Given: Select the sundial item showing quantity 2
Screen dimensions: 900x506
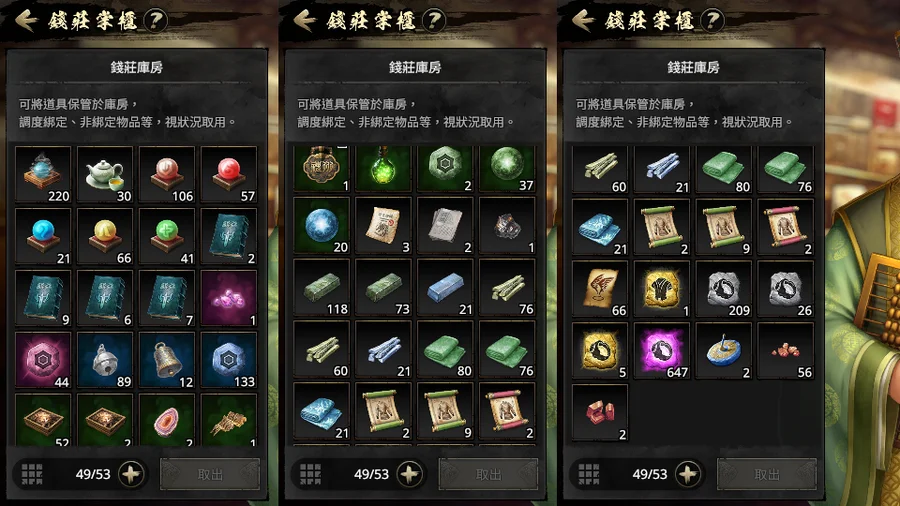Looking at the screenshot, I should coord(724,351).
